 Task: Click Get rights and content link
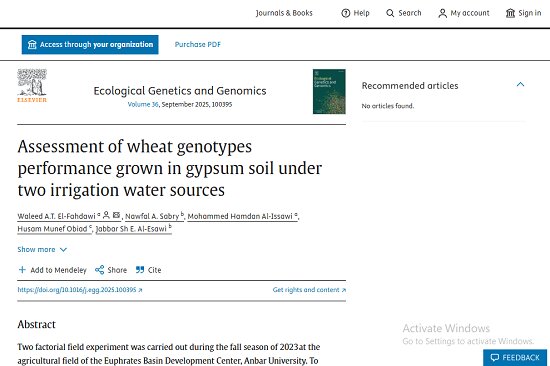(x=309, y=290)
